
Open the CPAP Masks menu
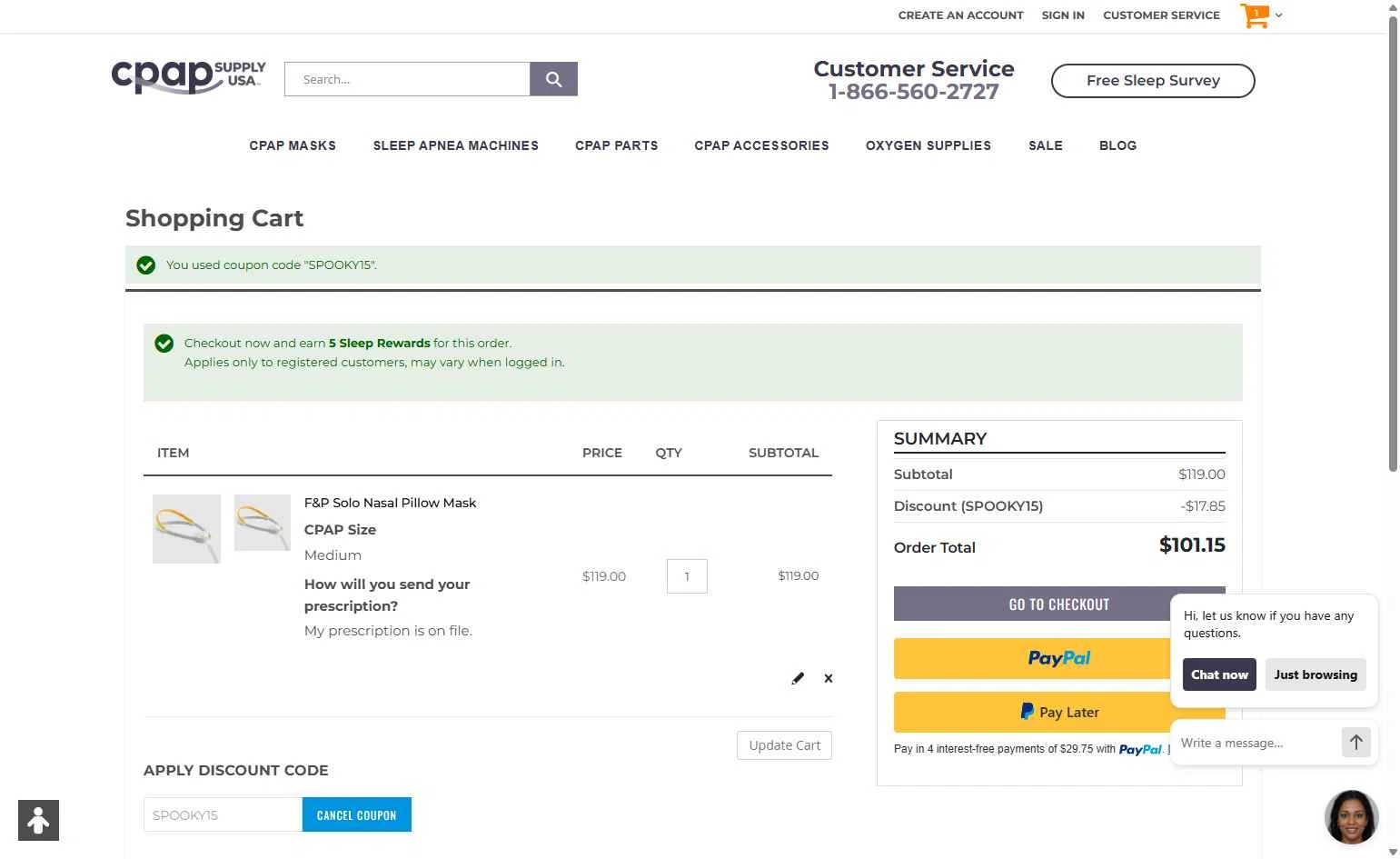pos(293,145)
